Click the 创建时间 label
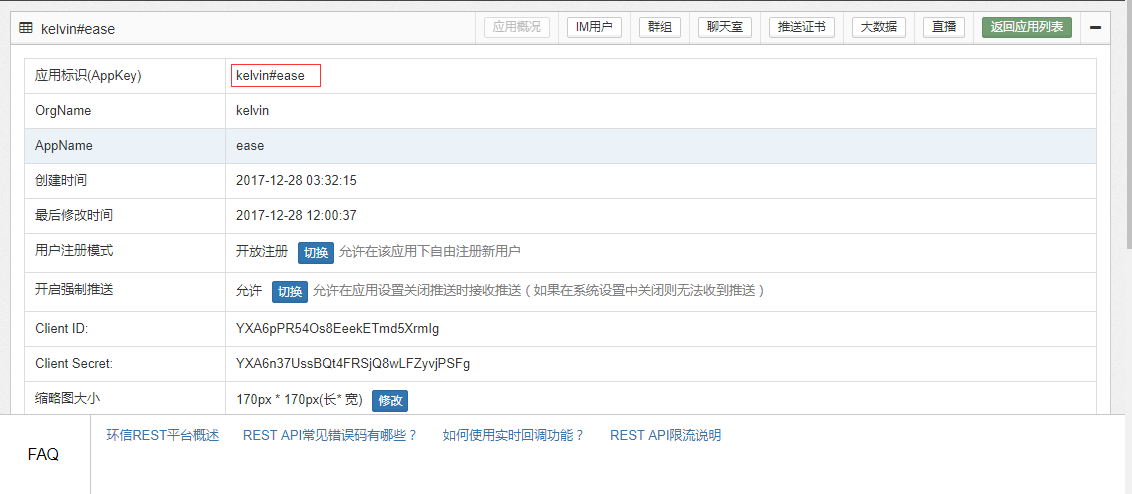The width and height of the screenshot is (1132, 494). click(61, 180)
